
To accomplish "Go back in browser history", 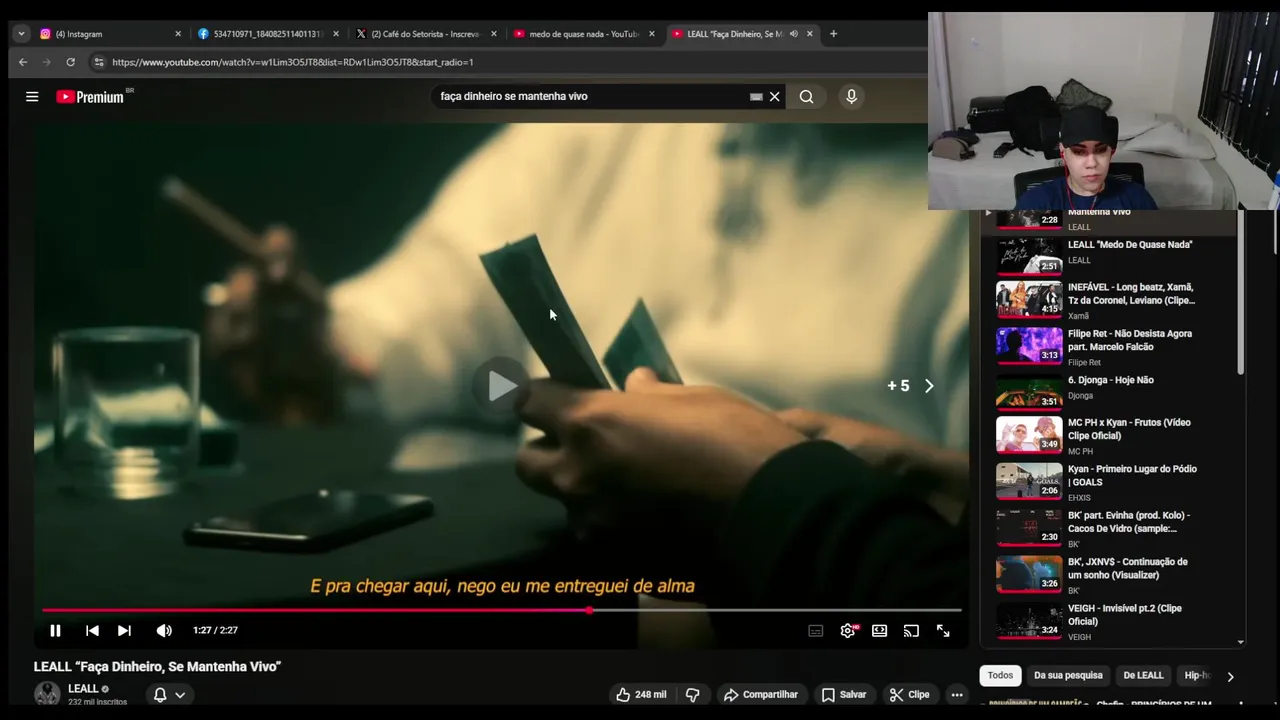I will click(23, 62).
